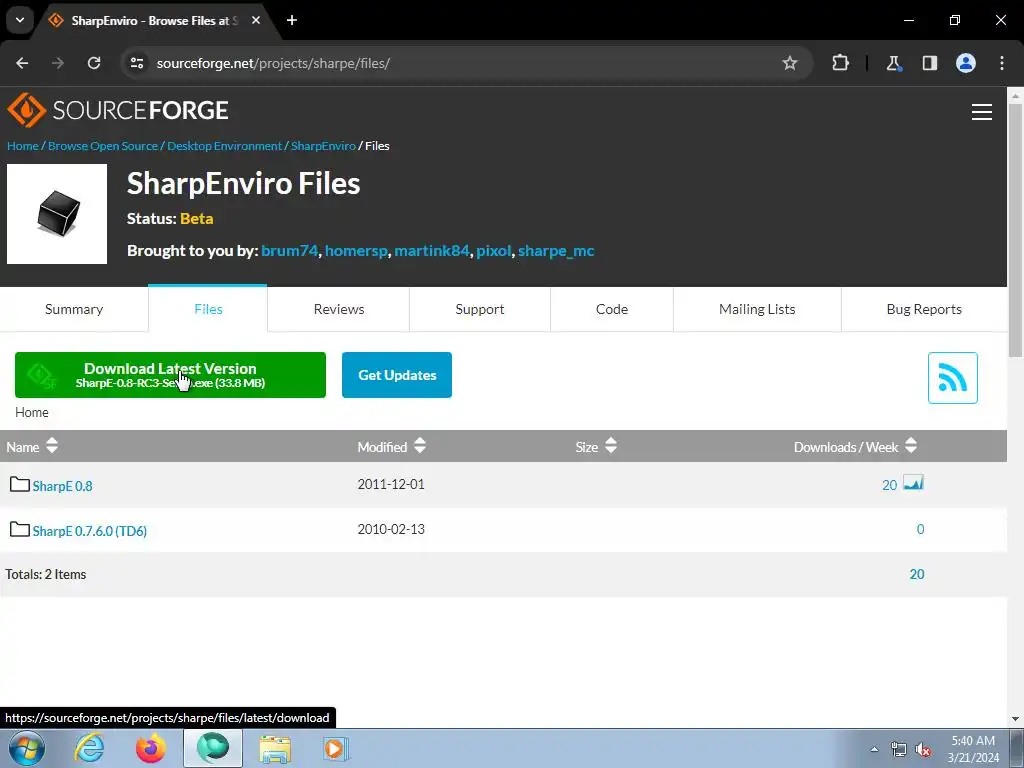View site information icon in address bar
The image size is (1024, 768).
pyautogui.click(x=137, y=63)
